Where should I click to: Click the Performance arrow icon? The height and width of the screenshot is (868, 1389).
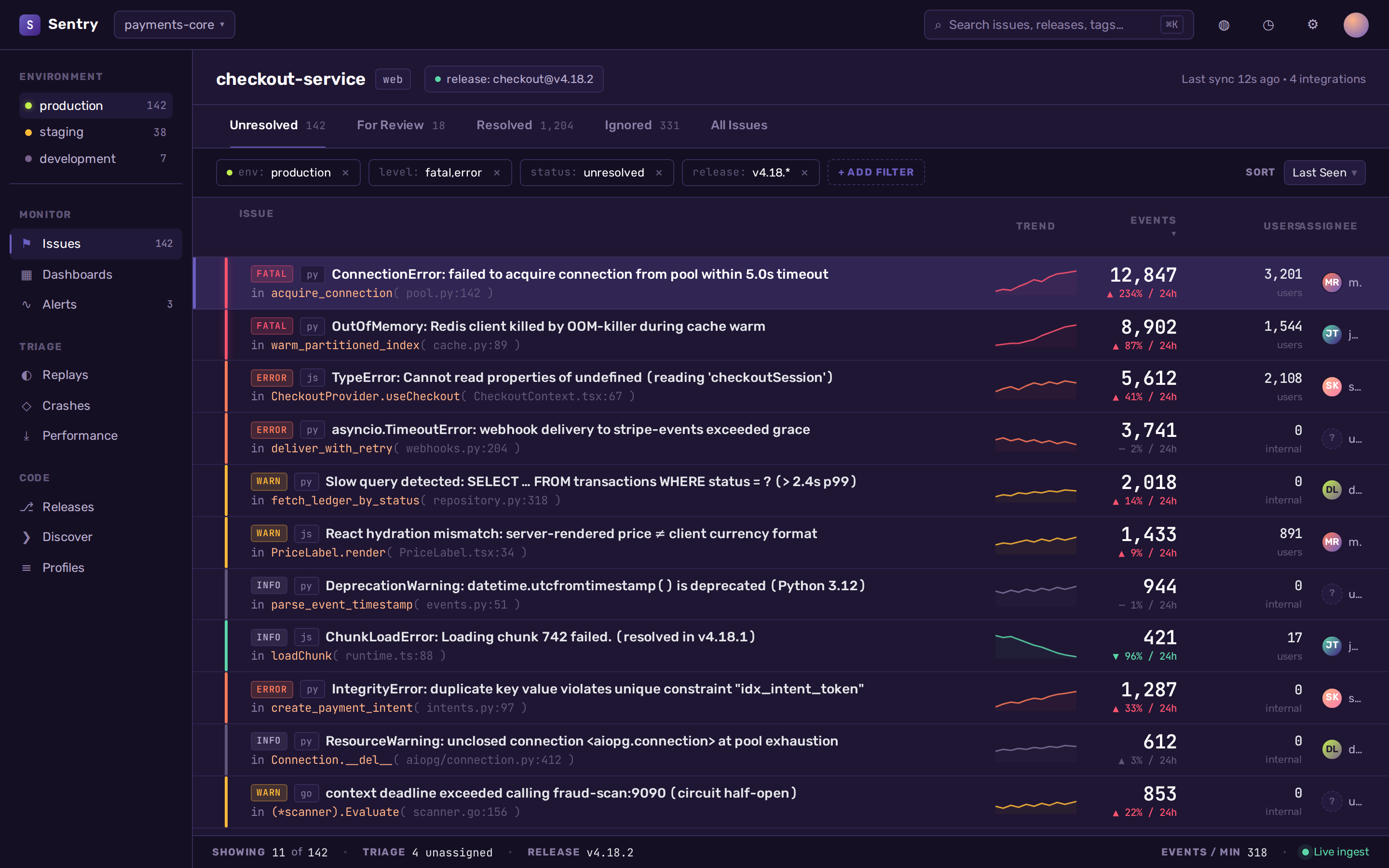[x=27, y=436]
